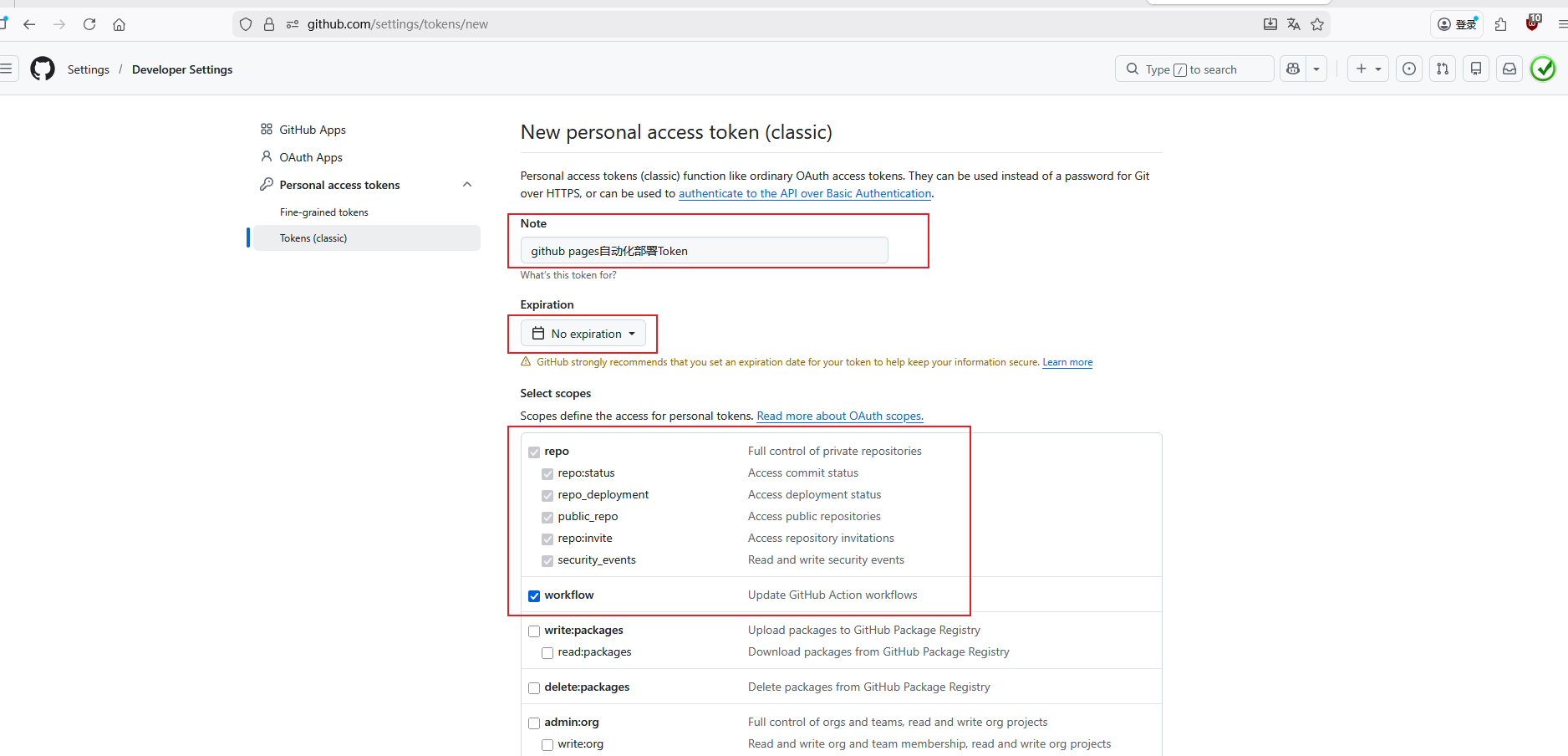The image size is (1568, 756).
Task: Go to Fine-grained tokens
Action: (324, 212)
